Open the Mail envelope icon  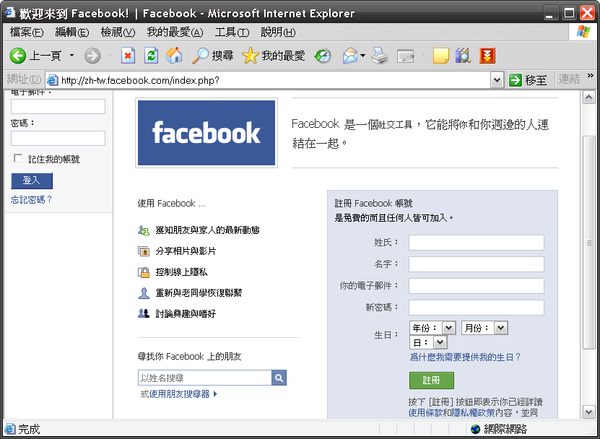[350, 56]
